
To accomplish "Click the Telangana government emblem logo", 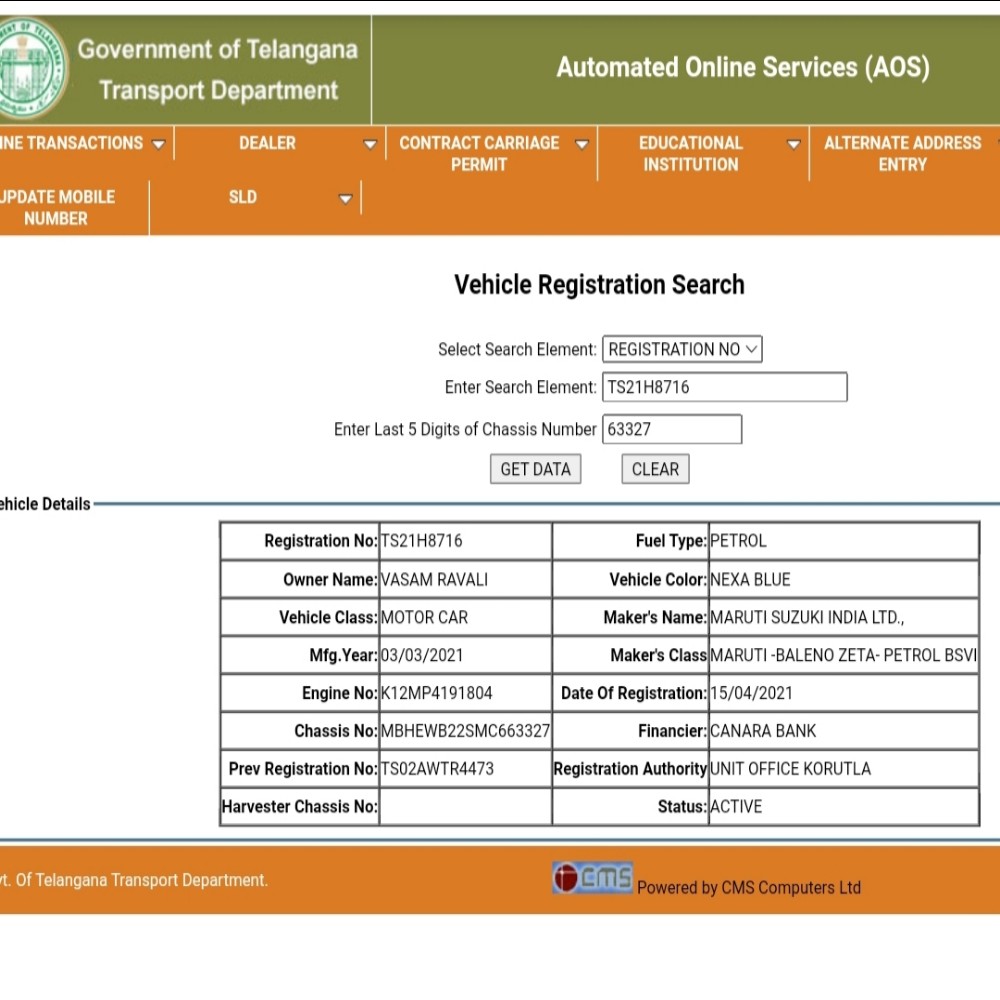I will click(32, 68).
